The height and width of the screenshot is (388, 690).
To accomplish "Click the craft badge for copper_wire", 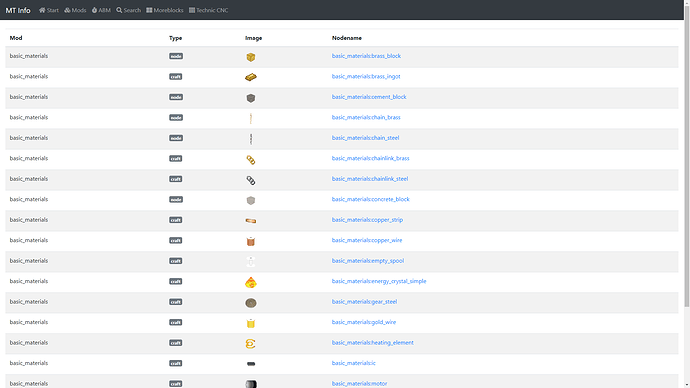I will (176, 241).
